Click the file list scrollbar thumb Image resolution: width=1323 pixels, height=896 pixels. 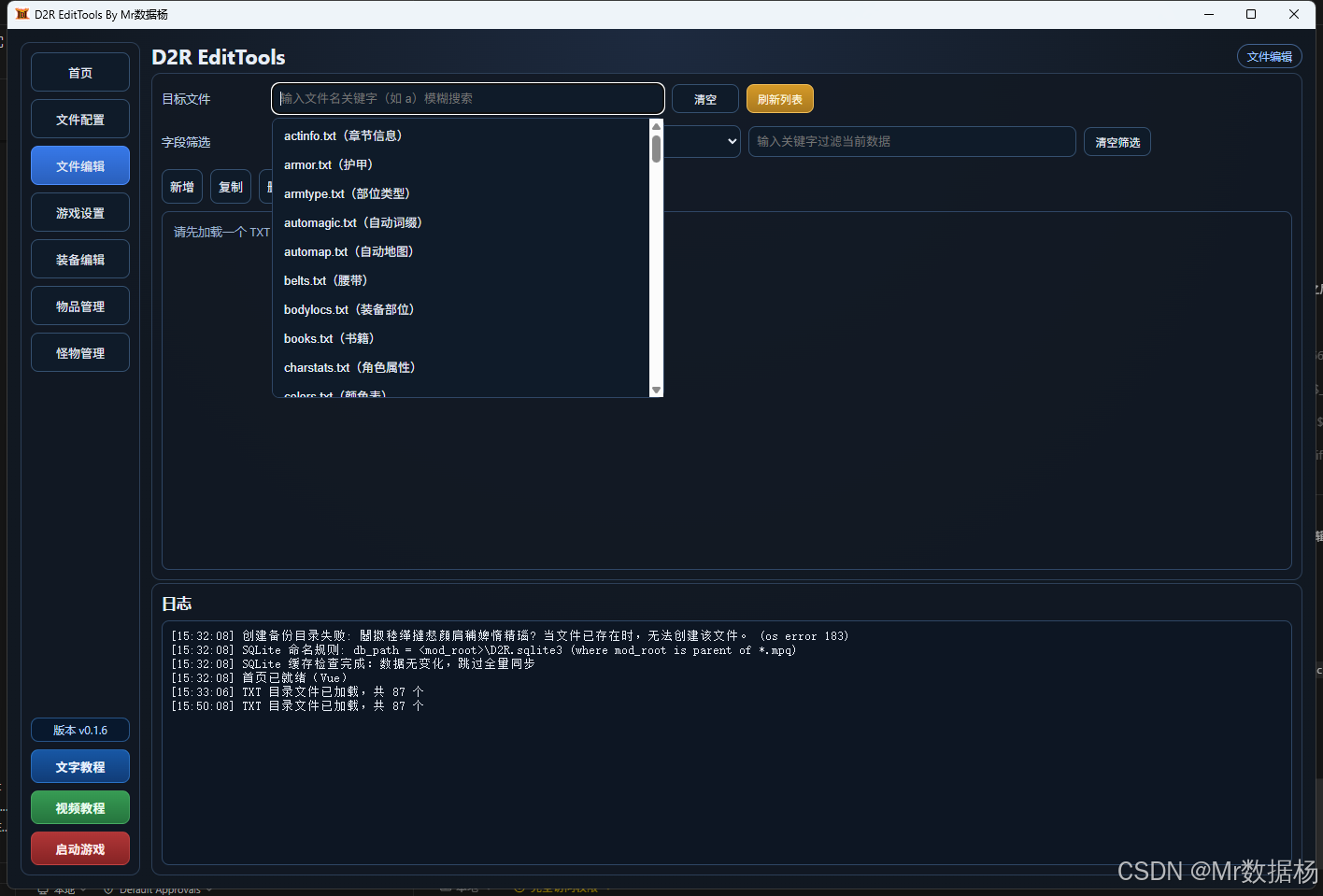pyautogui.click(x=656, y=149)
